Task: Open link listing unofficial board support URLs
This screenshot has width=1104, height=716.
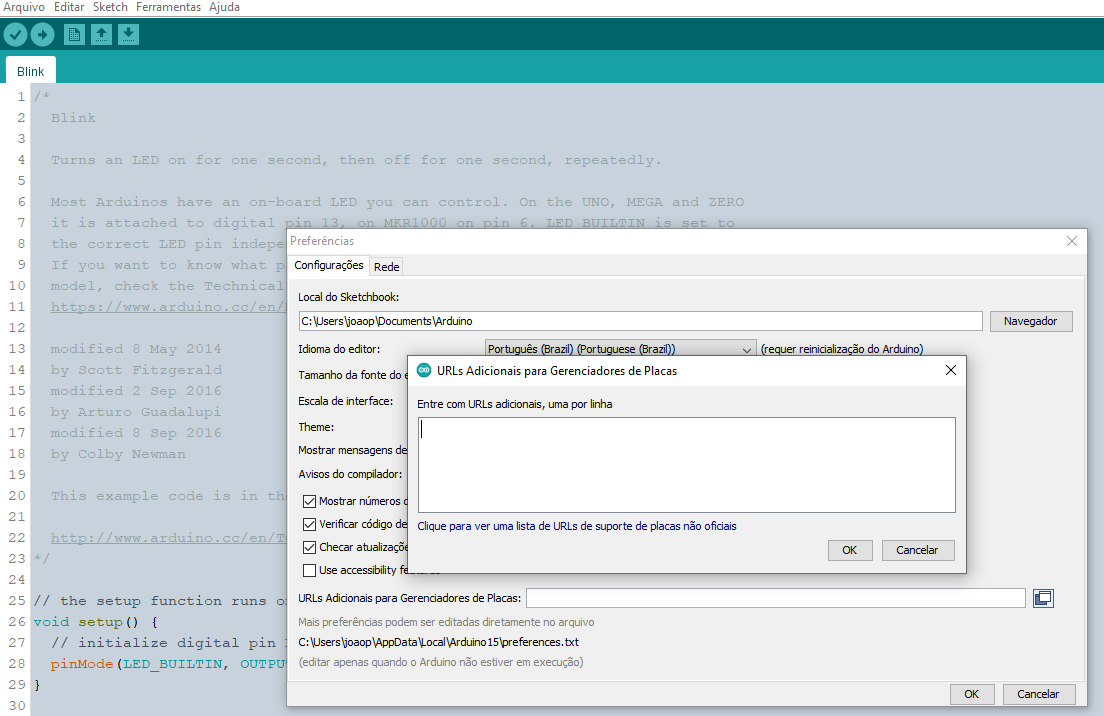Action: pyautogui.click(x=577, y=526)
